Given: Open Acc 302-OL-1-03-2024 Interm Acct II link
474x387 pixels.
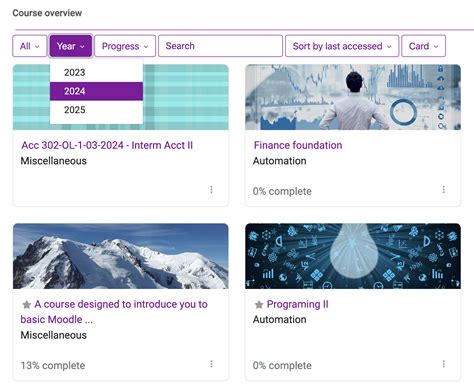Looking at the screenshot, I should [x=107, y=145].
